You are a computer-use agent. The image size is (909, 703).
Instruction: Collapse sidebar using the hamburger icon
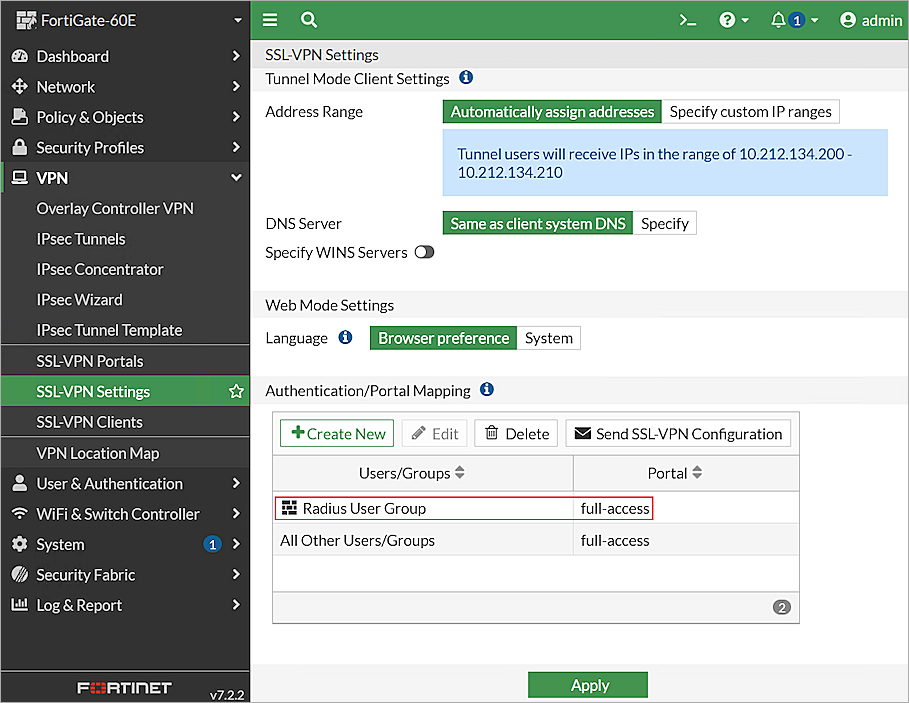click(269, 19)
